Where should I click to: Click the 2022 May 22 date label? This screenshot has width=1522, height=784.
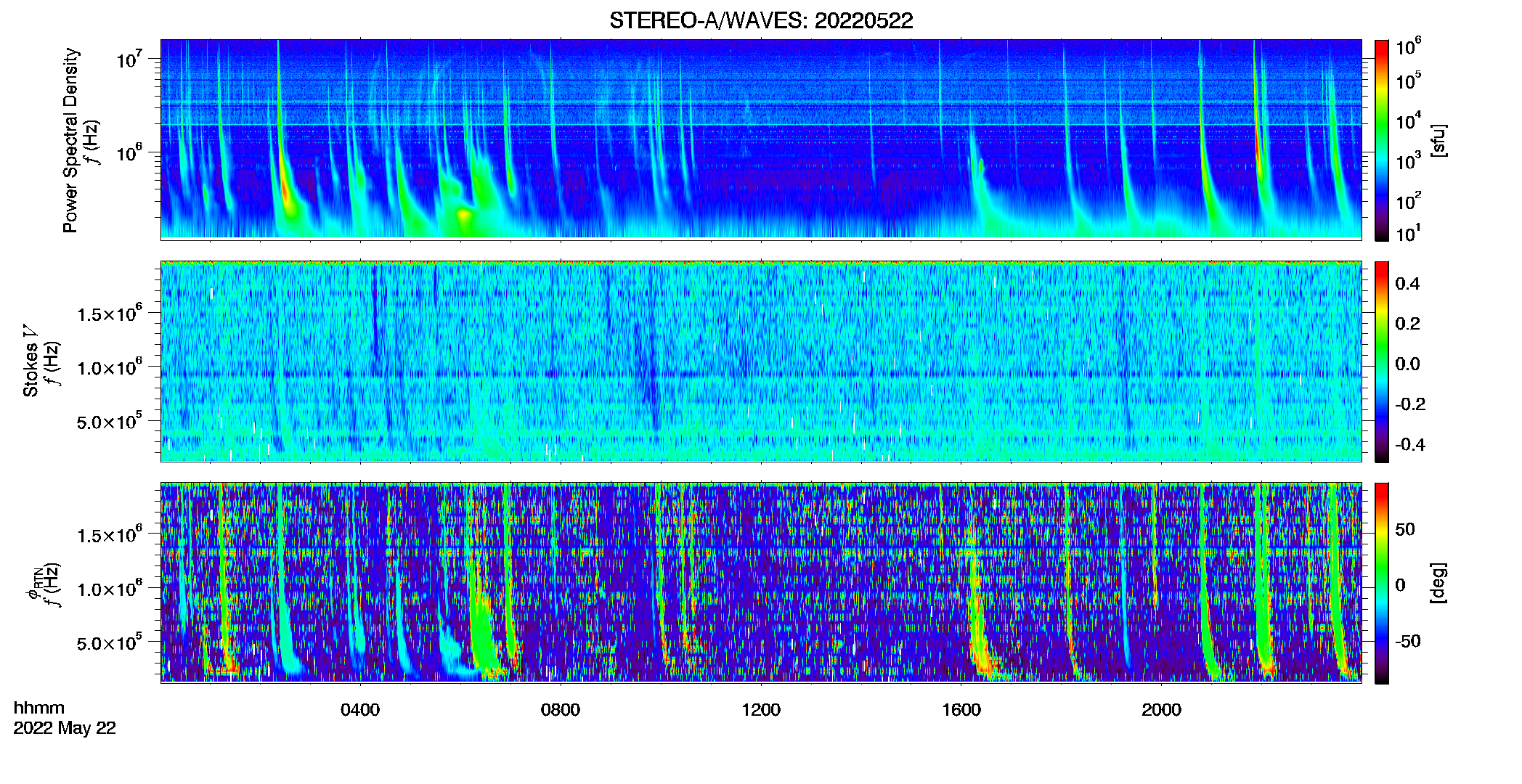coord(65,728)
